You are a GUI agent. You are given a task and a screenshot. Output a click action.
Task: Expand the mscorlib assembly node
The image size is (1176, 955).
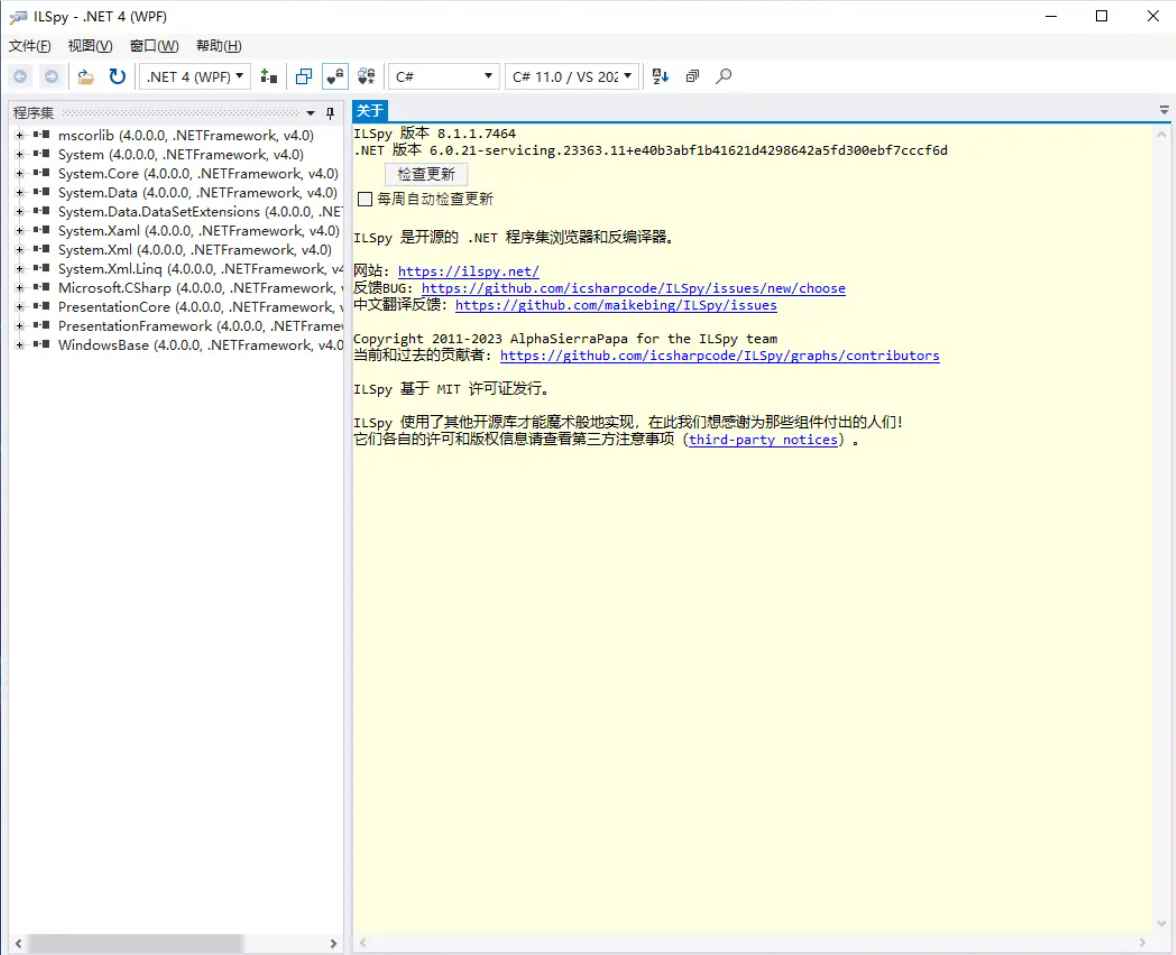click(18, 135)
